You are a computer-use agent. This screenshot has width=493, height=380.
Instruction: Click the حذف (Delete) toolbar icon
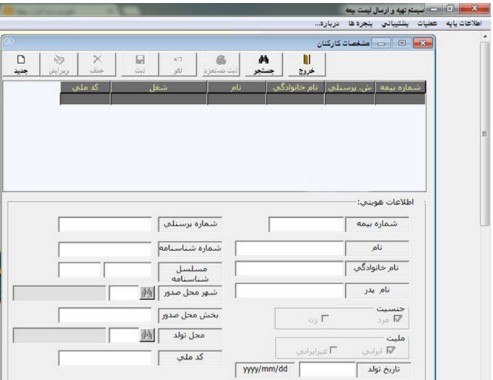click(x=97, y=64)
